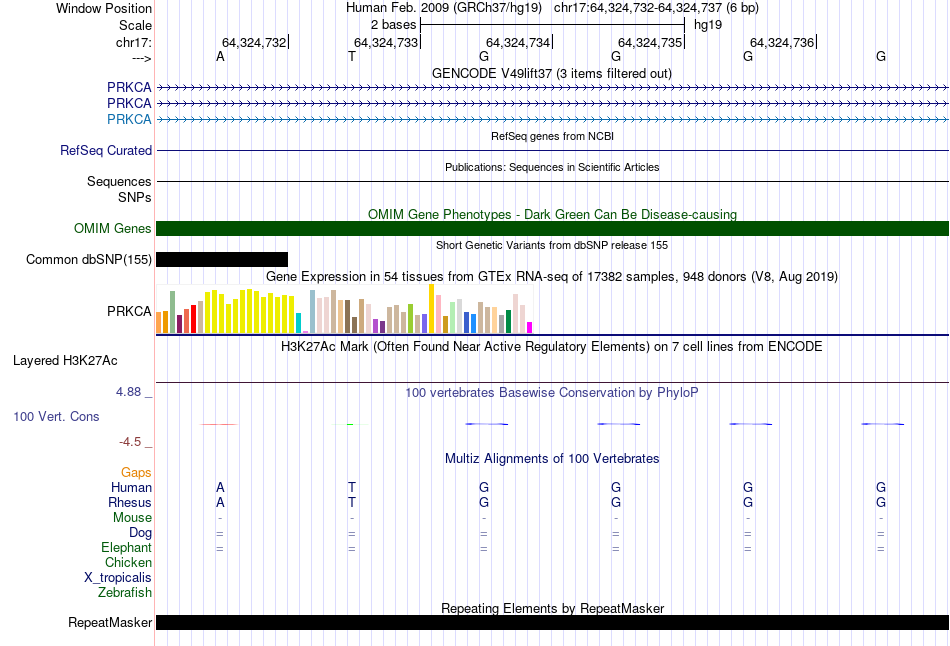Click the Human alignment row label

point(131,487)
